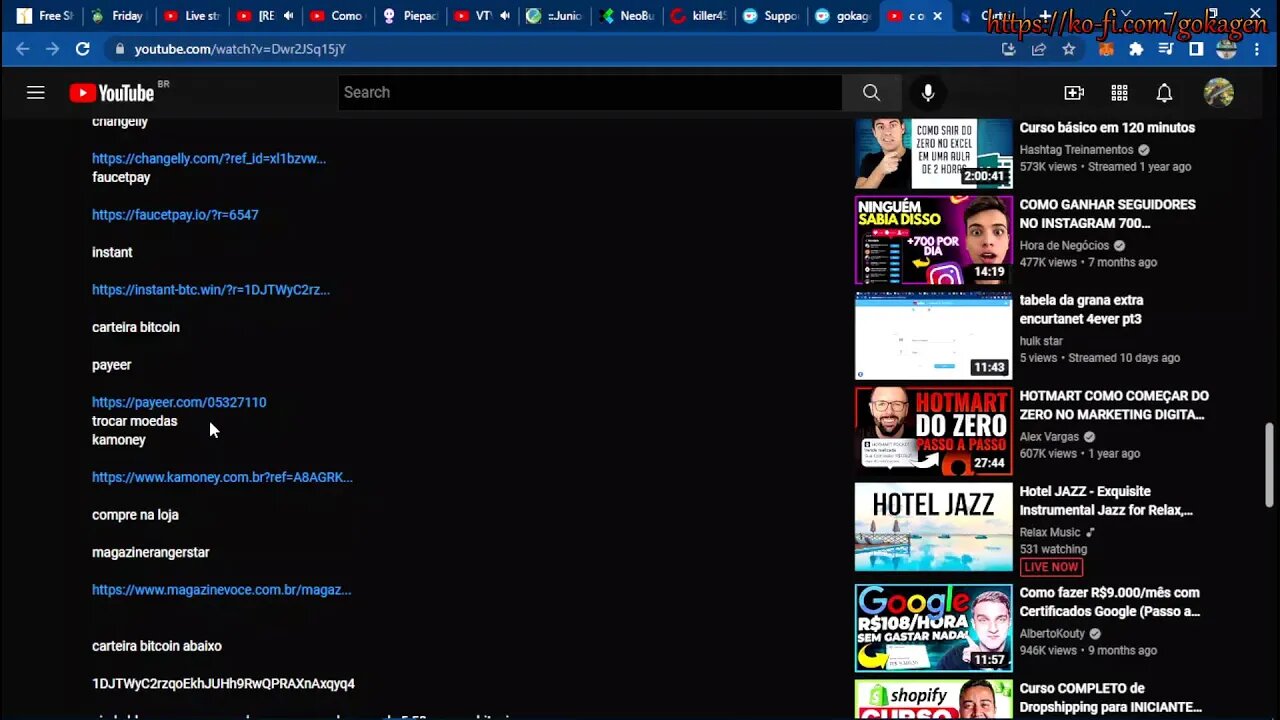This screenshot has height=720, width=1280.
Task: Open 'COMO GANHAR SEGUIDORES NO INSTAGRAM' title
Action: pos(1107,214)
